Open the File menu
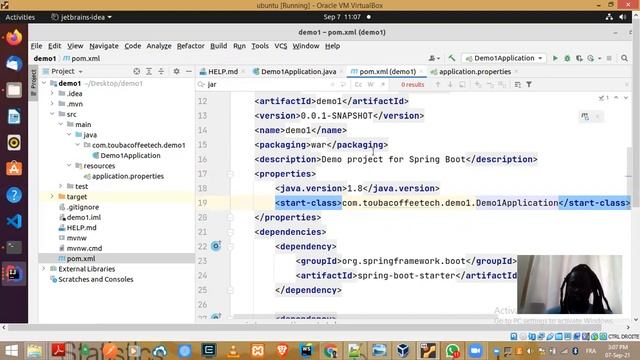 click(36, 46)
